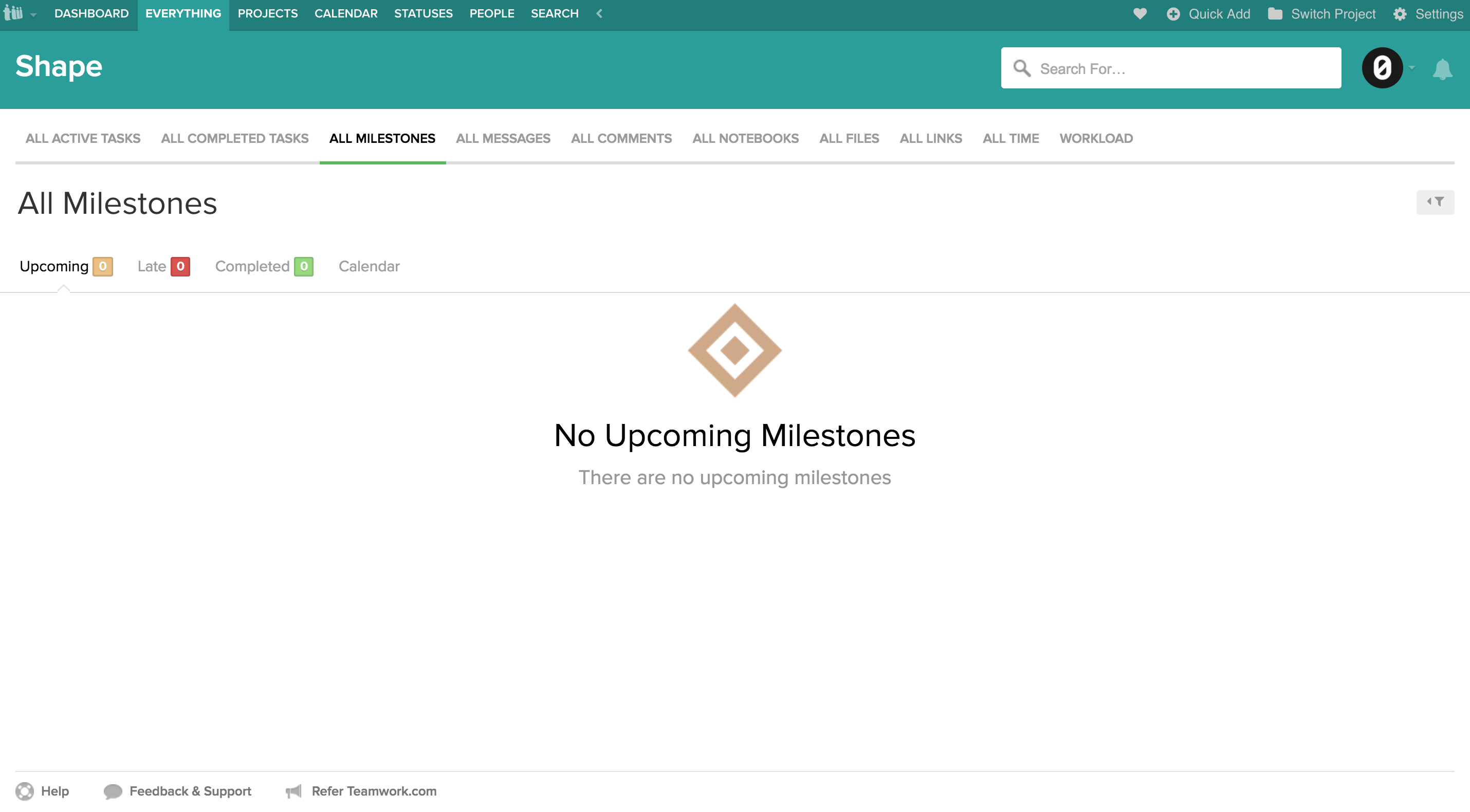Click the green Completed count badge

point(304,267)
